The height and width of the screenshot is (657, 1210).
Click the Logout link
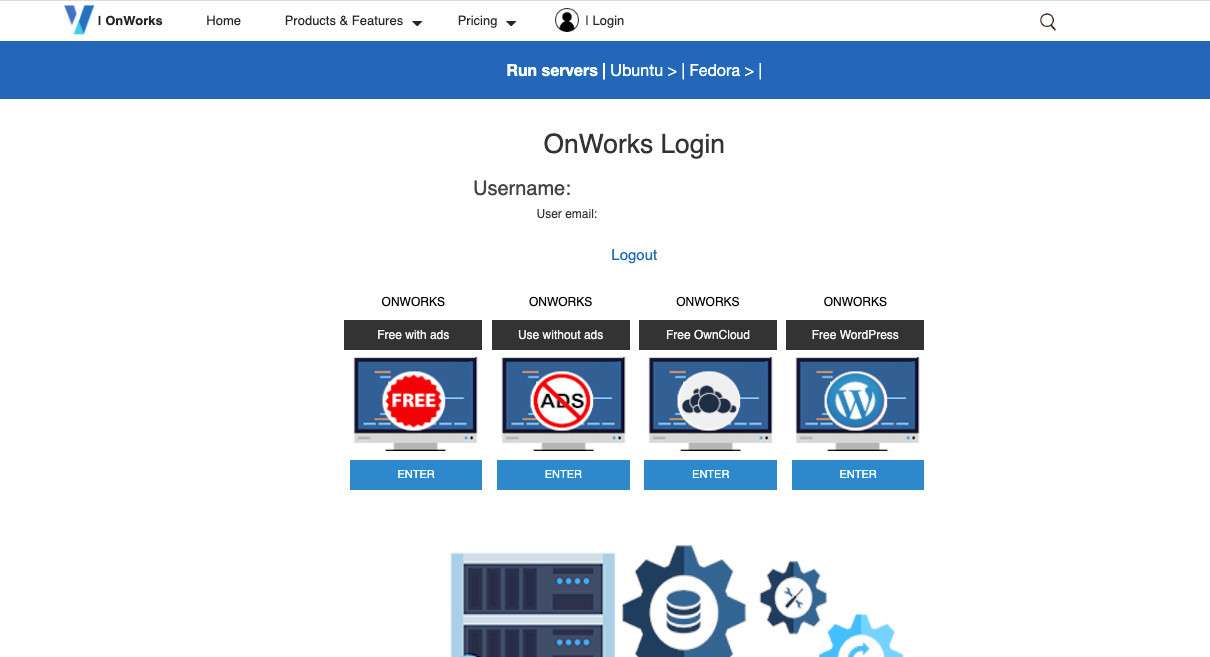pyautogui.click(x=633, y=255)
